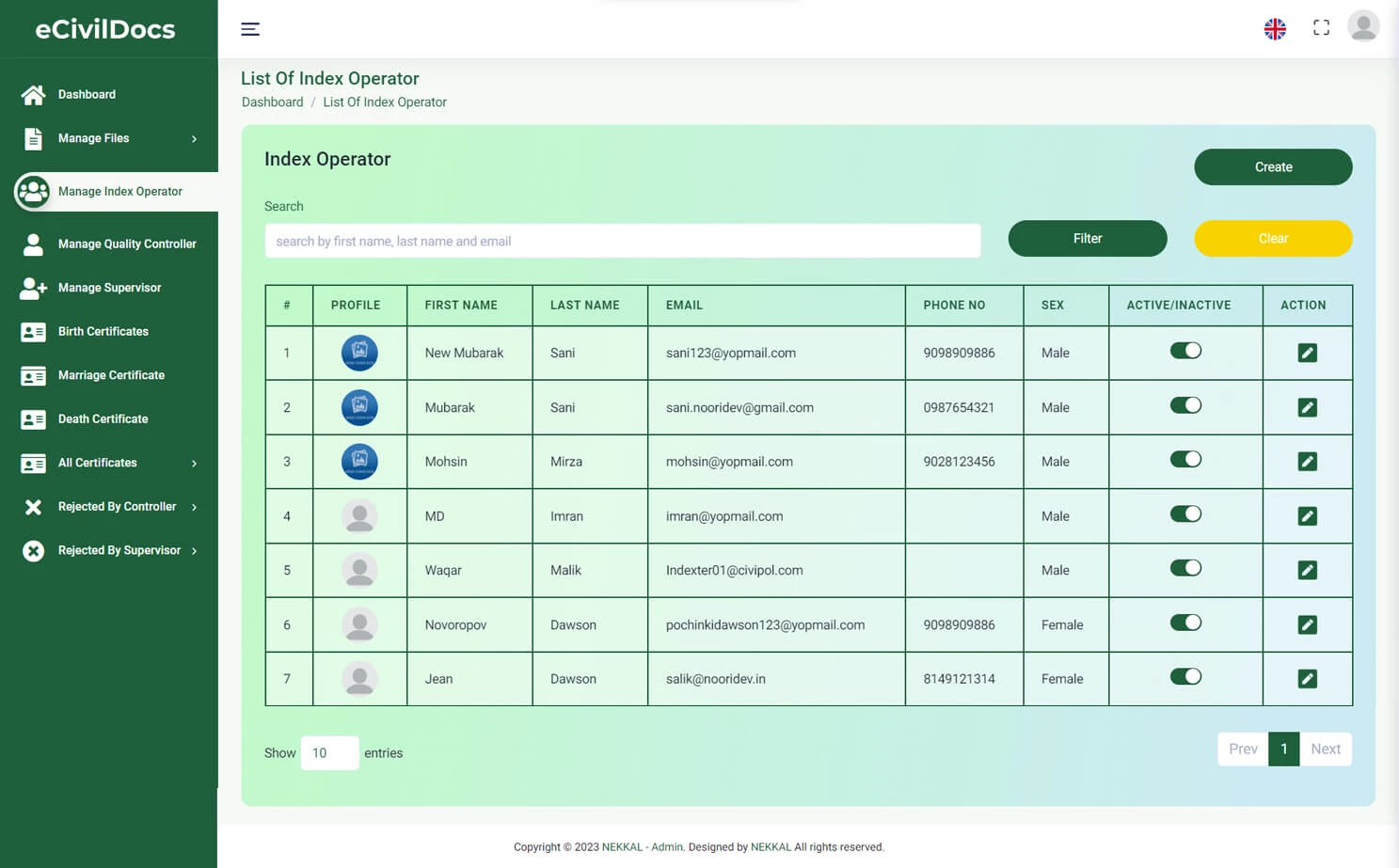The width and height of the screenshot is (1399, 868).
Task: Click the fullscreen toggle icon in the header
Action: 1321,27
